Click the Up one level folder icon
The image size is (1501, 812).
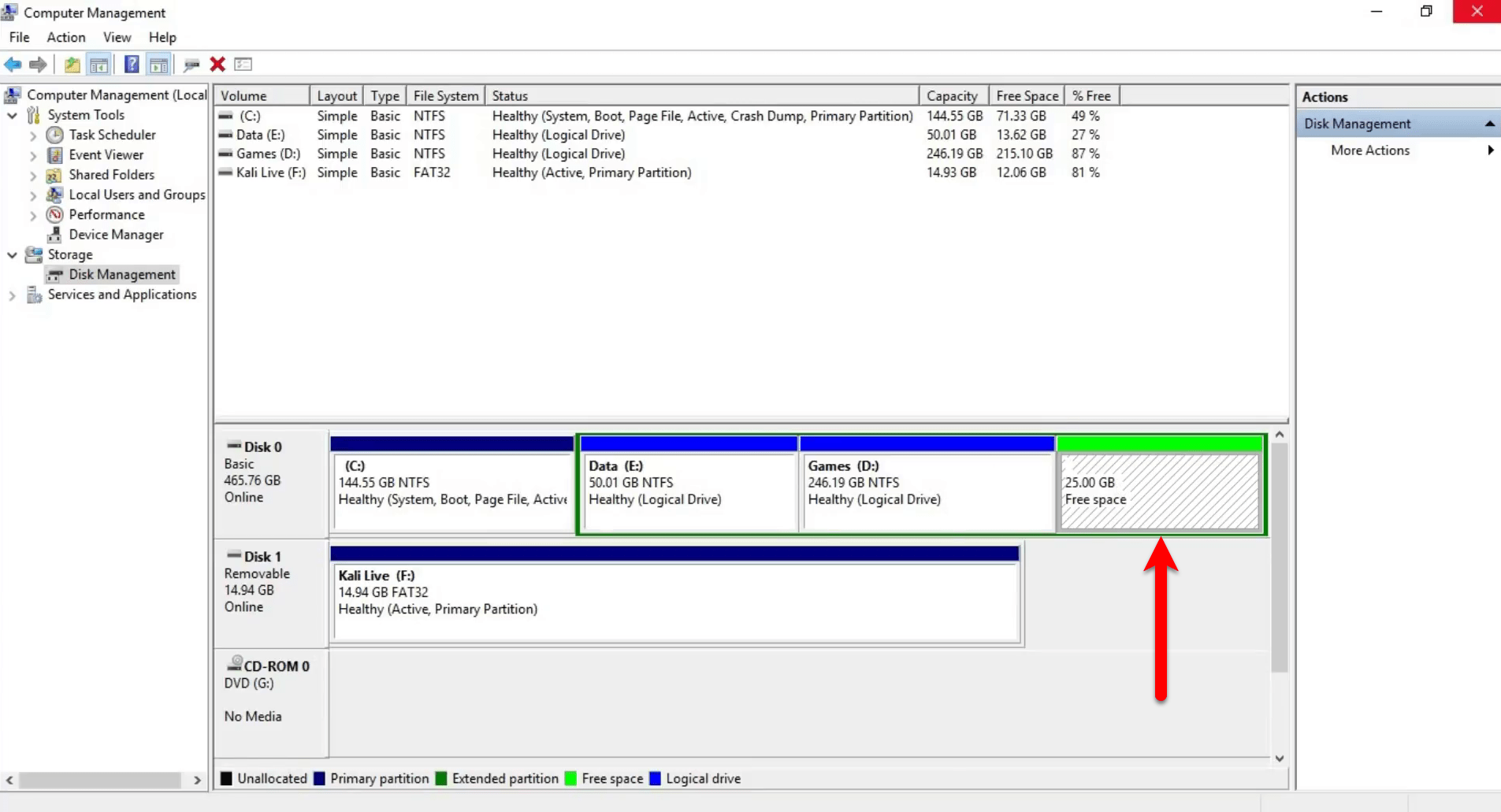[x=72, y=65]
